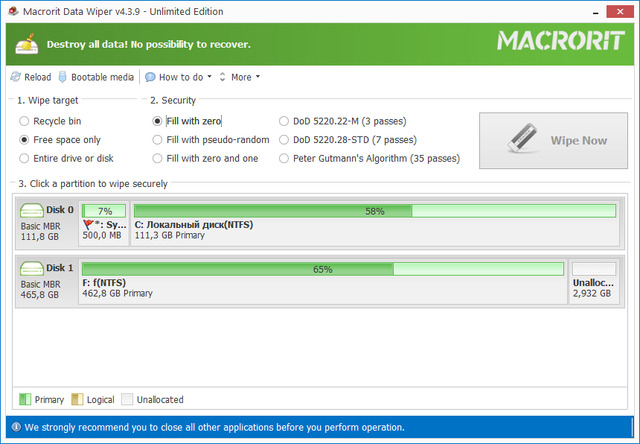640x444 pixels.
Task: Click the How to do speech-bubble icon
Action: [150, 77]
